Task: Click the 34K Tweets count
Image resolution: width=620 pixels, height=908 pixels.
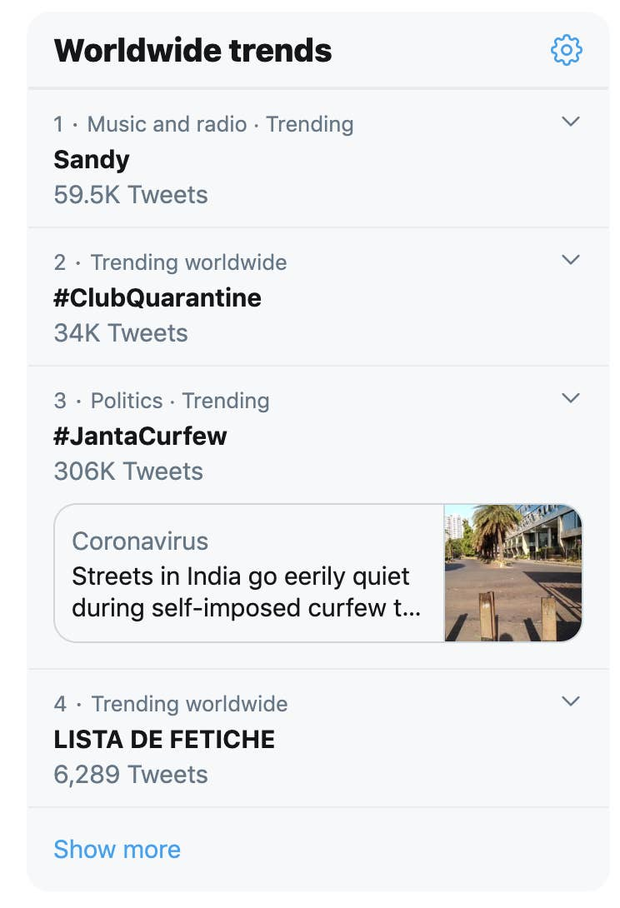Action: pyautogui.click(x=121, y=333)
